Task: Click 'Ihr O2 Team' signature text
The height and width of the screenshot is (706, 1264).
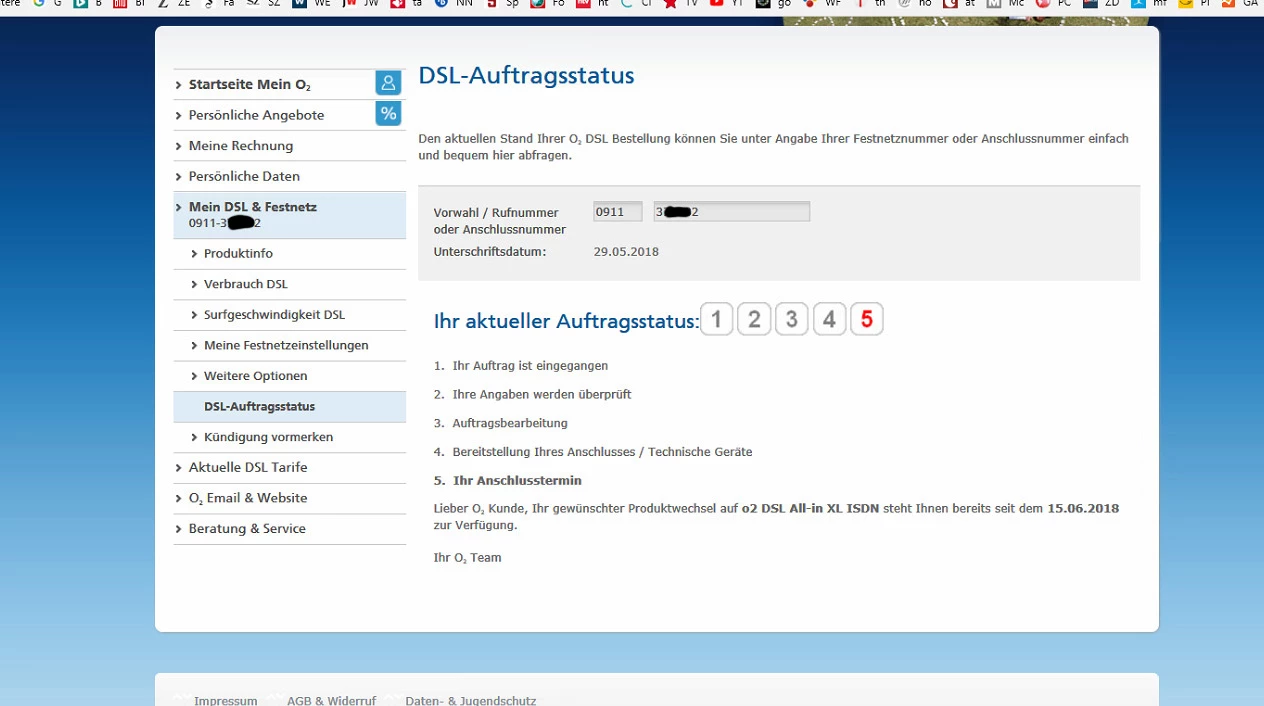Action: pyautogui.click(x=468, y=558)
